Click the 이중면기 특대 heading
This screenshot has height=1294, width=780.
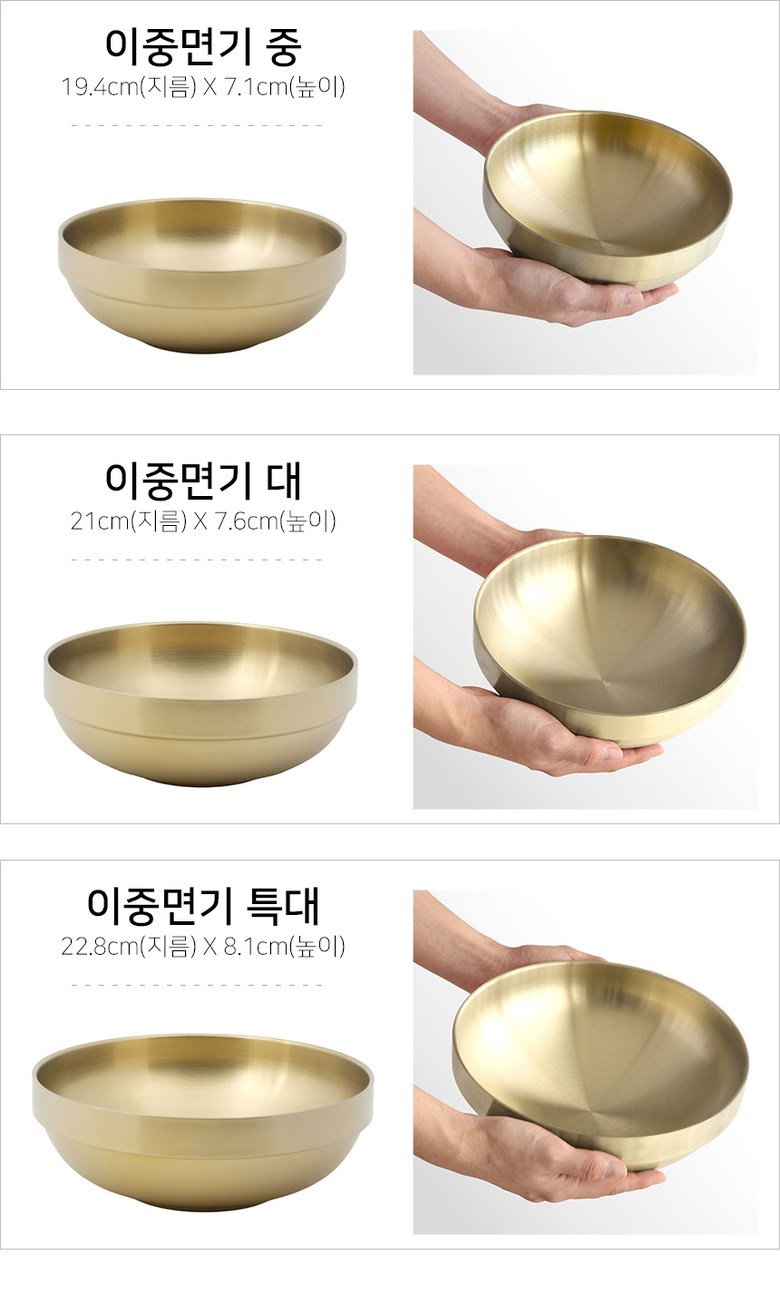click(203, 905)
